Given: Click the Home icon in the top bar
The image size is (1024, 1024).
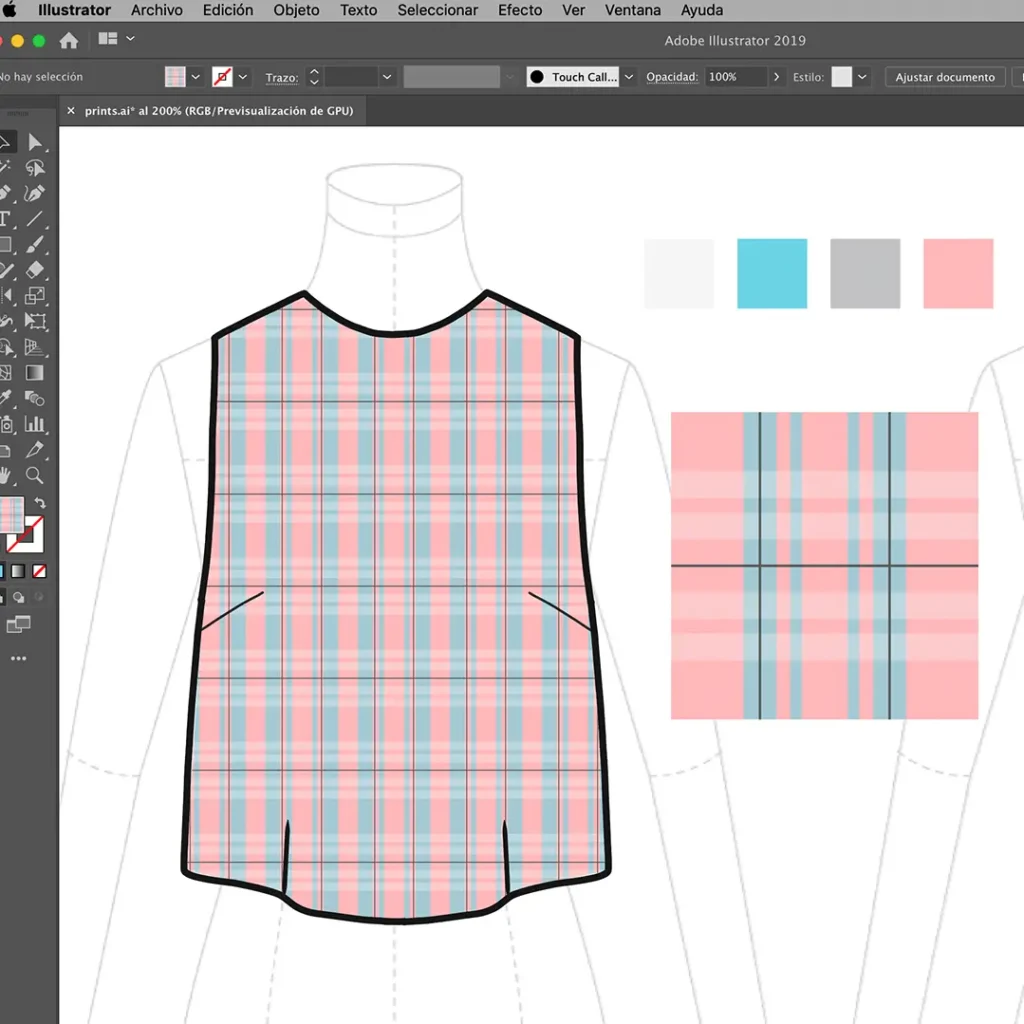Looking at the screenshot, I should click(x=69, y=41).
